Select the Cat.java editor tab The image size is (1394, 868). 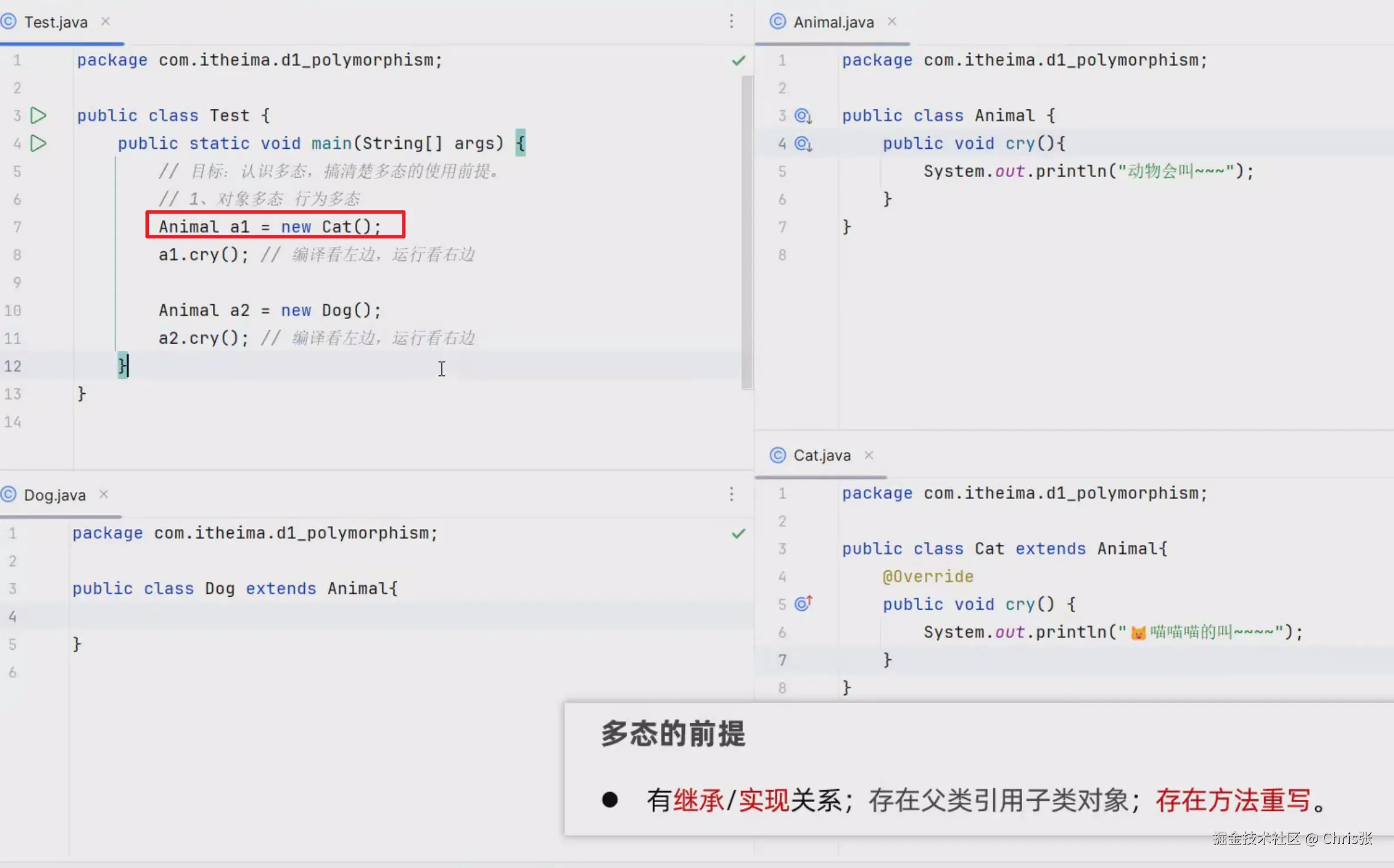tap(821, 455)
